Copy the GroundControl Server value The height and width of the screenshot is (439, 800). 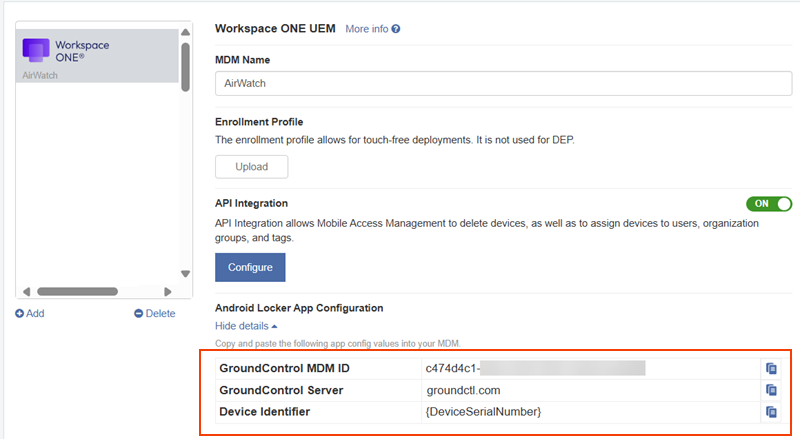pyautogui.click(x=771, y=390)
